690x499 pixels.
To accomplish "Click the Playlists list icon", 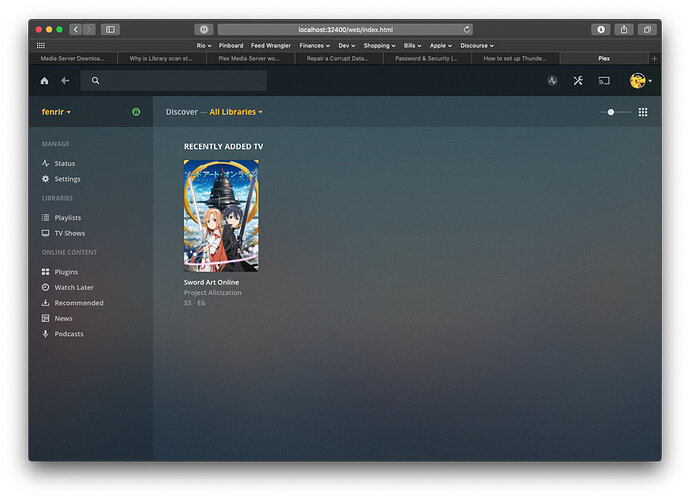I will click(x=45, y=217).
